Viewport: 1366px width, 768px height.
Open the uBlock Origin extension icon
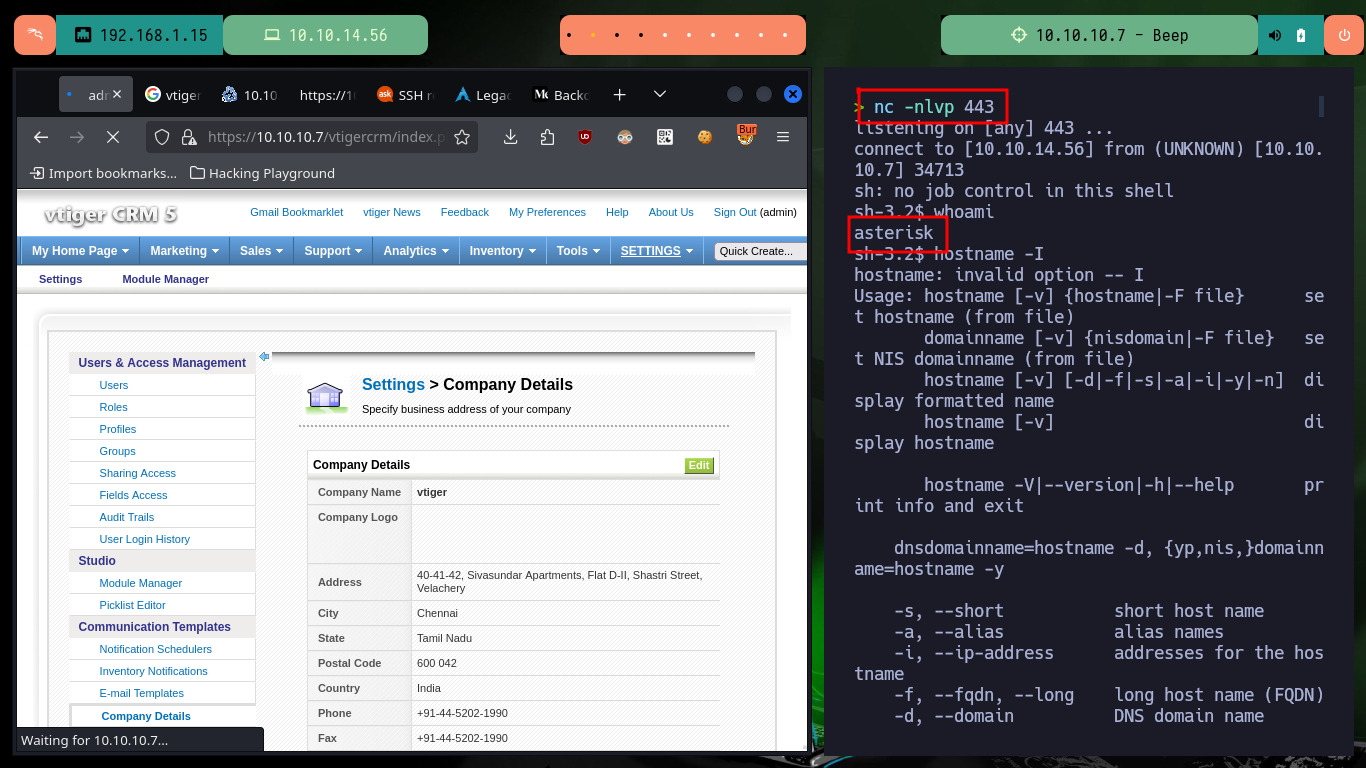pyautogui.click(x=585, y=137)
